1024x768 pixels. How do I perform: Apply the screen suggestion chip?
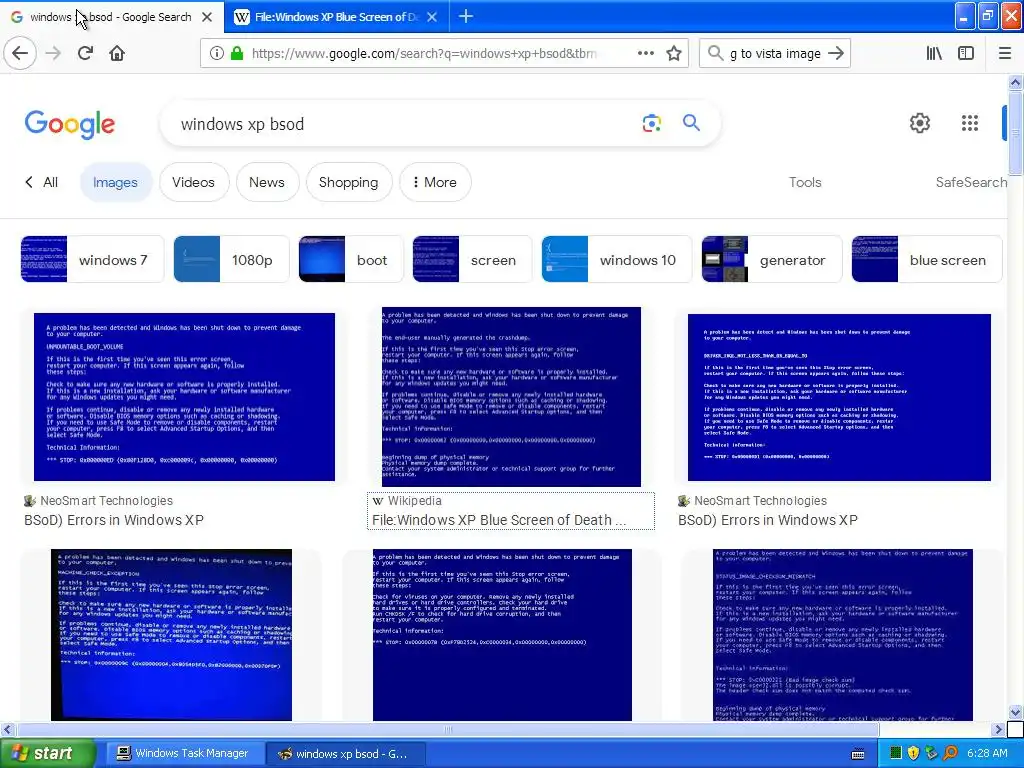[x=472, y=259]
